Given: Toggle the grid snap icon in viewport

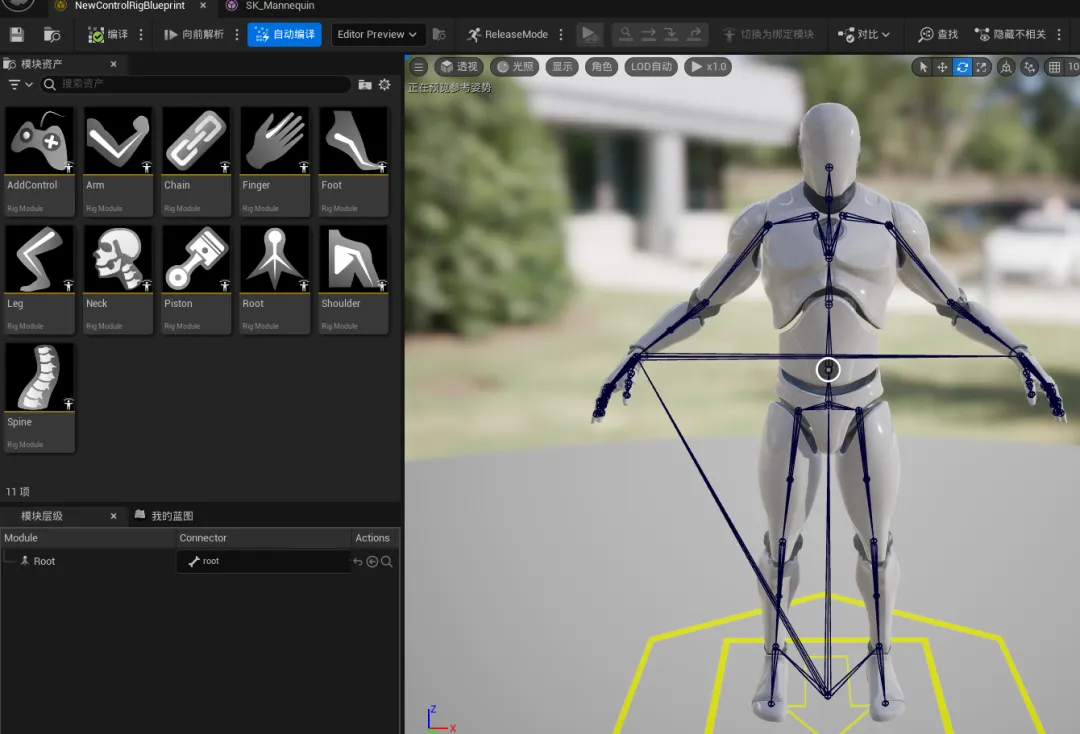Looking at the screenshot, I should click(1054, 67).
